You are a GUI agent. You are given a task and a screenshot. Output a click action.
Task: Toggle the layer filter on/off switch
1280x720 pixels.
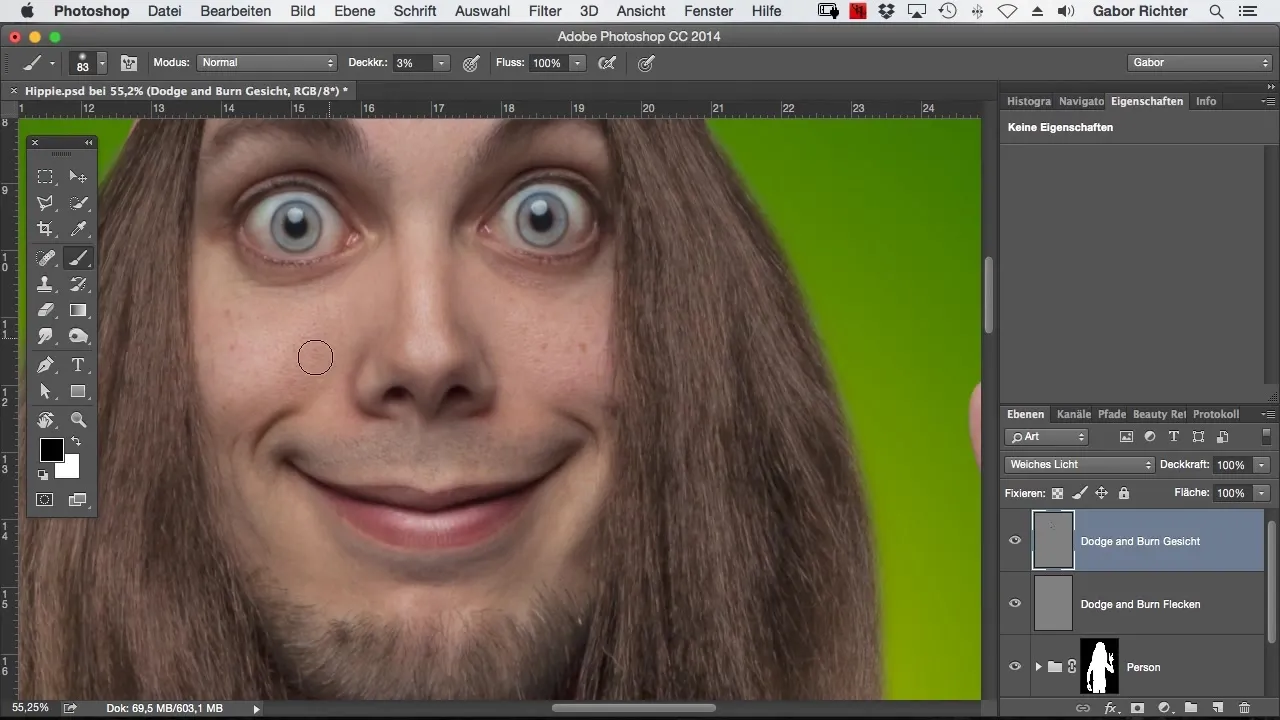pyautogui.click(x=1266, y=437)
